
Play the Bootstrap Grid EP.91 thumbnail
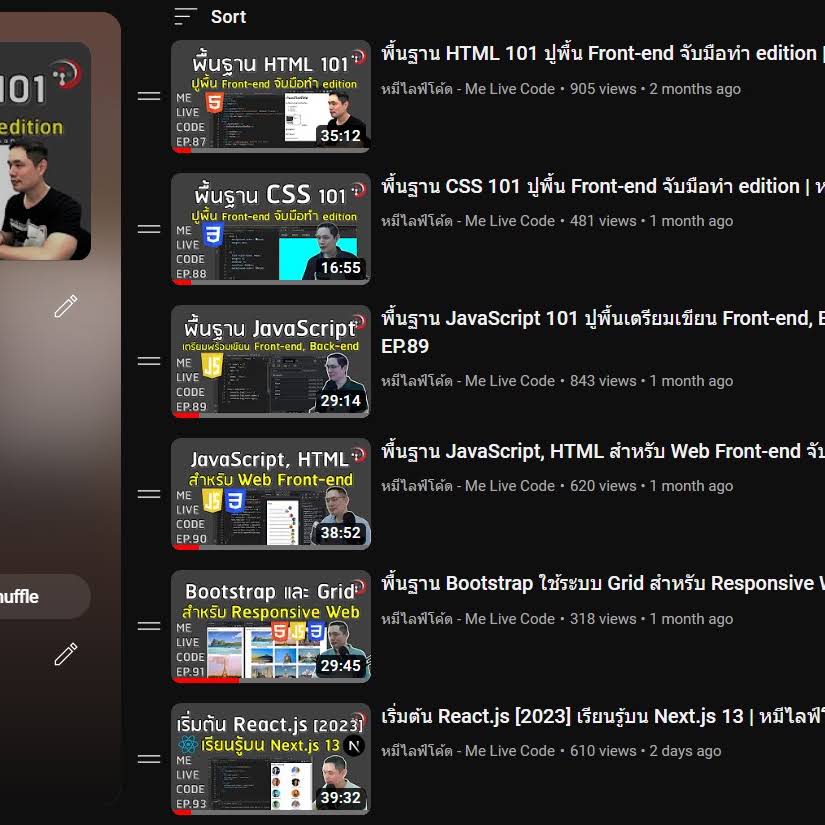point(271,626)
